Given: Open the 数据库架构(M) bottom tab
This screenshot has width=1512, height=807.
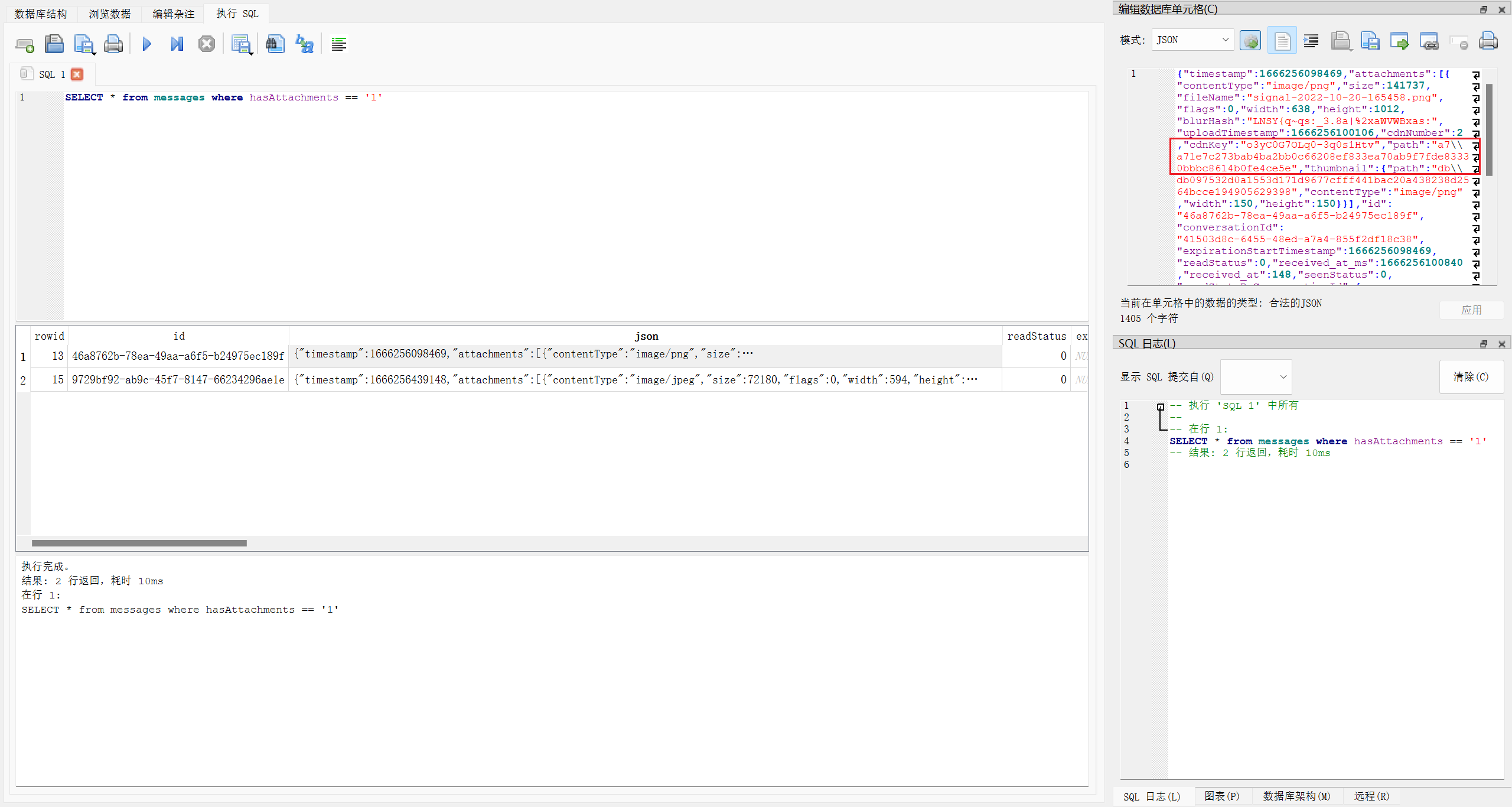Looking at the screenshot, I should tap(1296, 796).
